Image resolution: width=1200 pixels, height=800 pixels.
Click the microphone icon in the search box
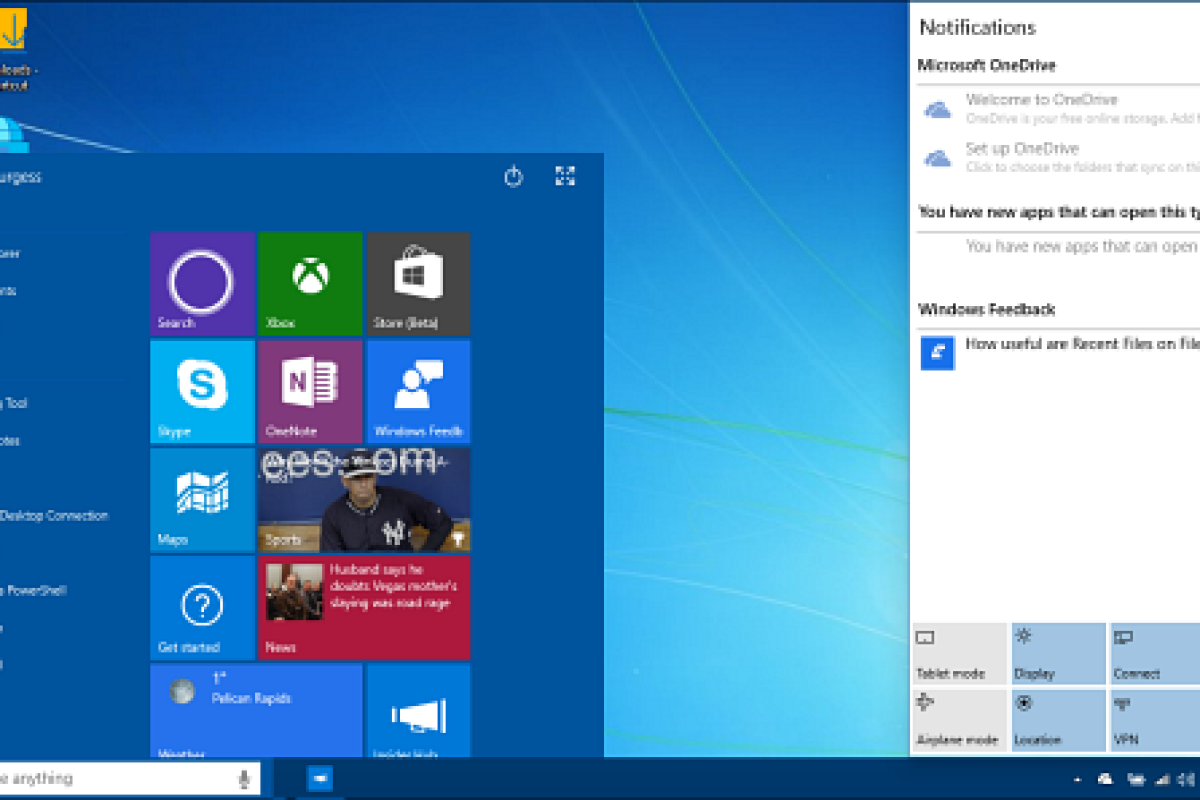[x=243, y=778]
